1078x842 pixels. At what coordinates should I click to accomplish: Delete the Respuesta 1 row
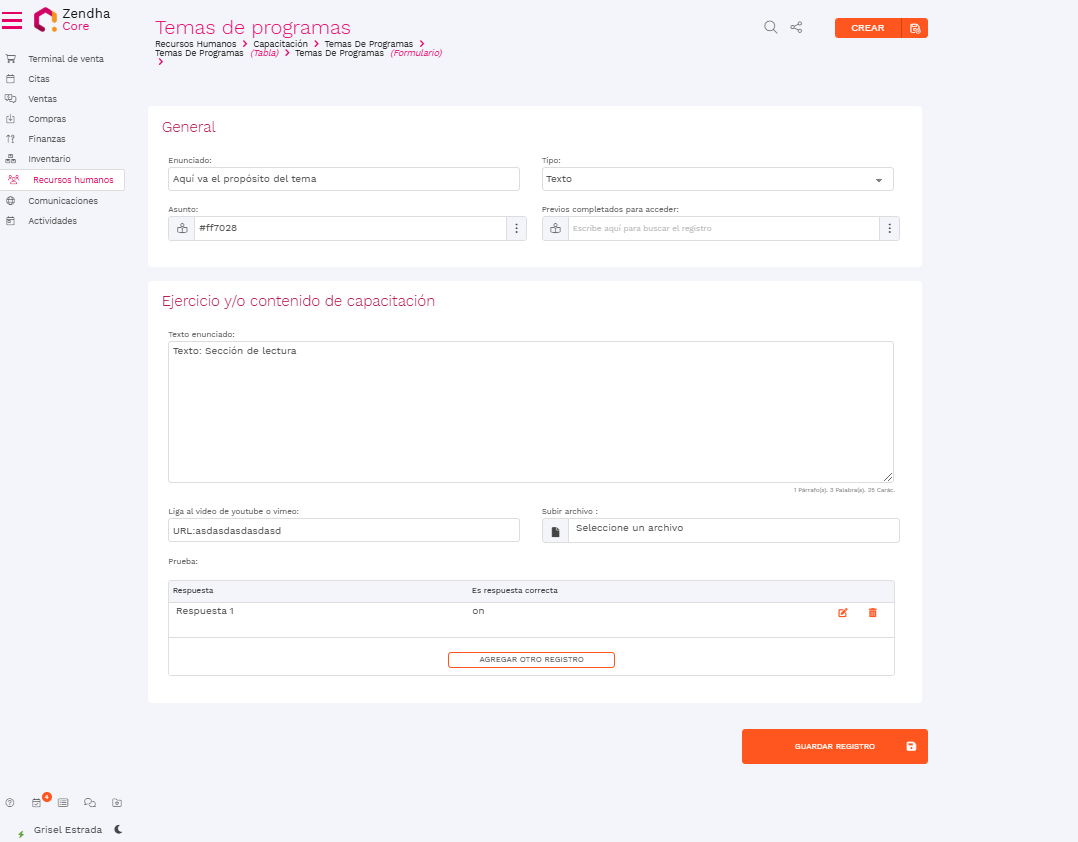point(872,612)
